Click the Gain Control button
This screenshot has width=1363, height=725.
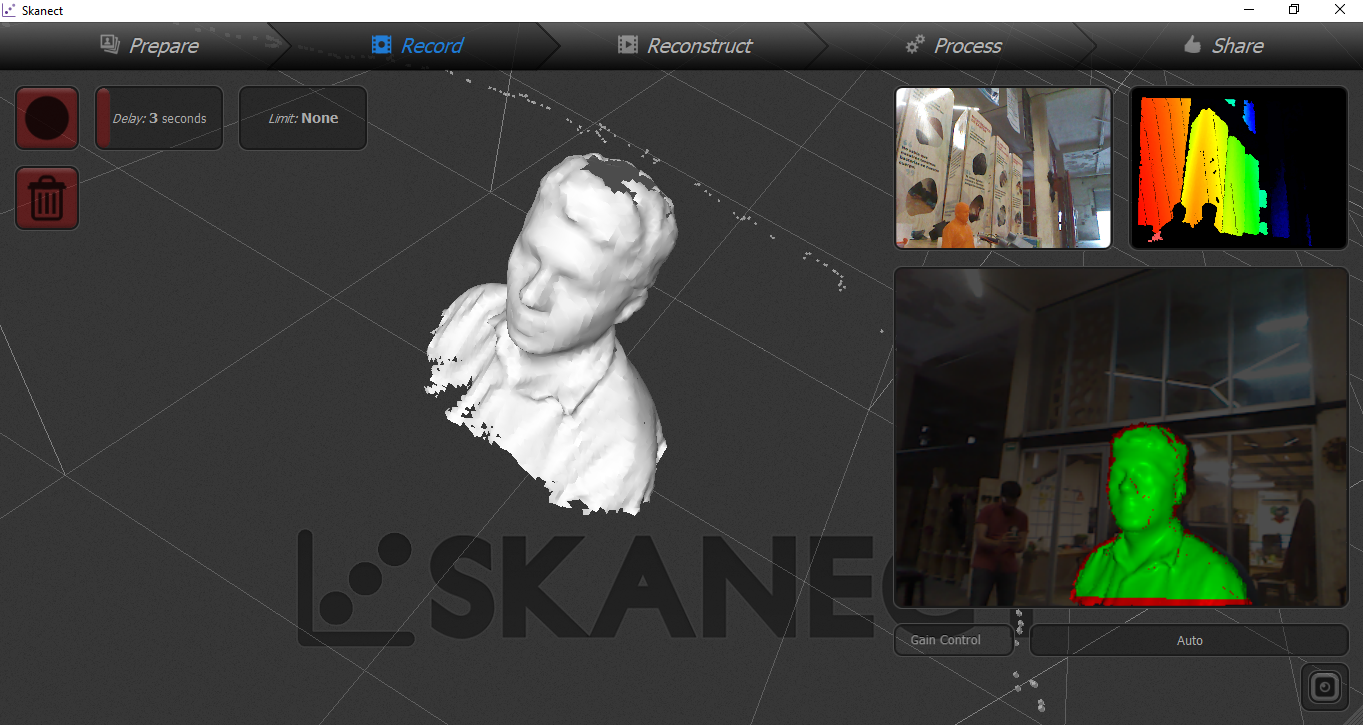(x=953, y=640)
